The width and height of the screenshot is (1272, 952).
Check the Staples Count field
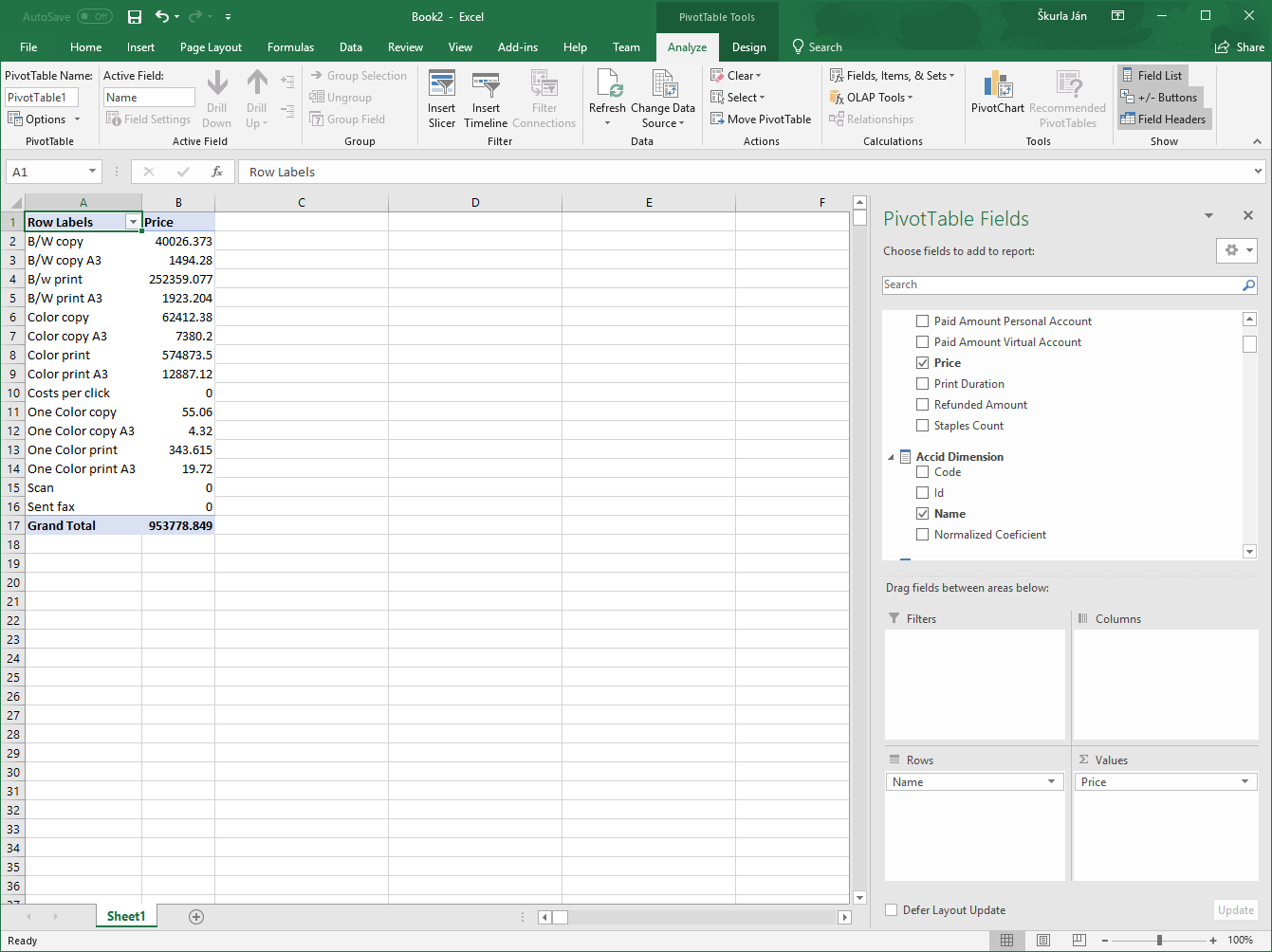click(921, 425)
